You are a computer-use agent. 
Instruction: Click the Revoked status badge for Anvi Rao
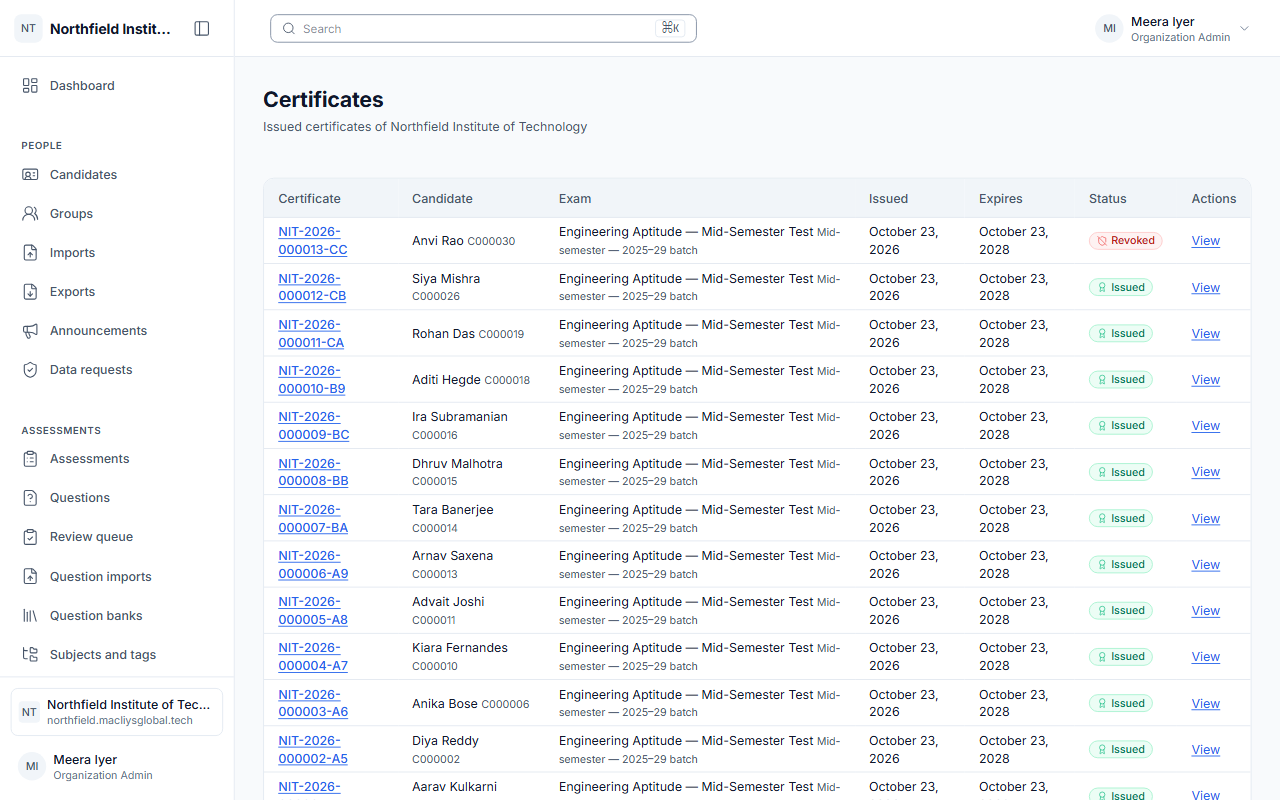(x=1125, y=241)
